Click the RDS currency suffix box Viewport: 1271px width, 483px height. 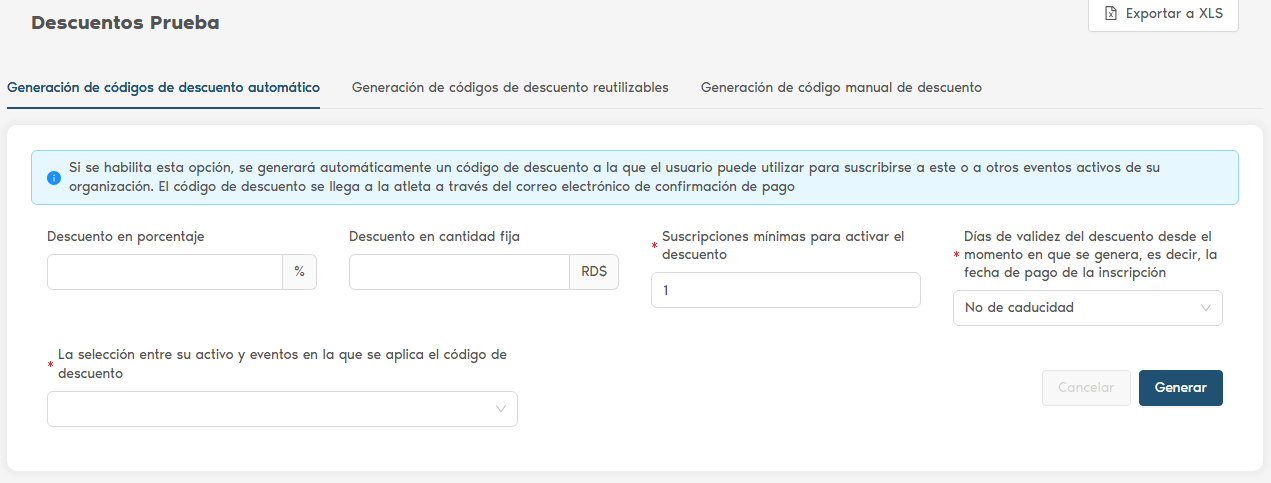(594, 272)
